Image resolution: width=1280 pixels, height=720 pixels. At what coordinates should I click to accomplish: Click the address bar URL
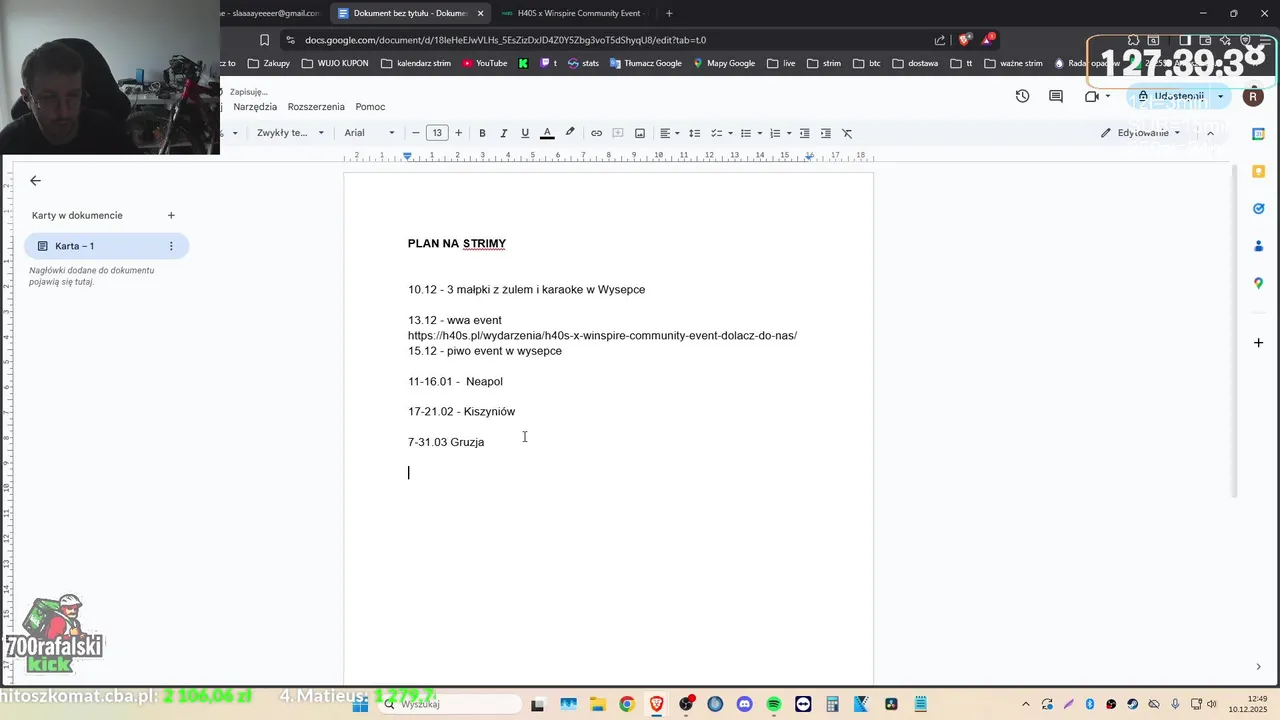505,40
